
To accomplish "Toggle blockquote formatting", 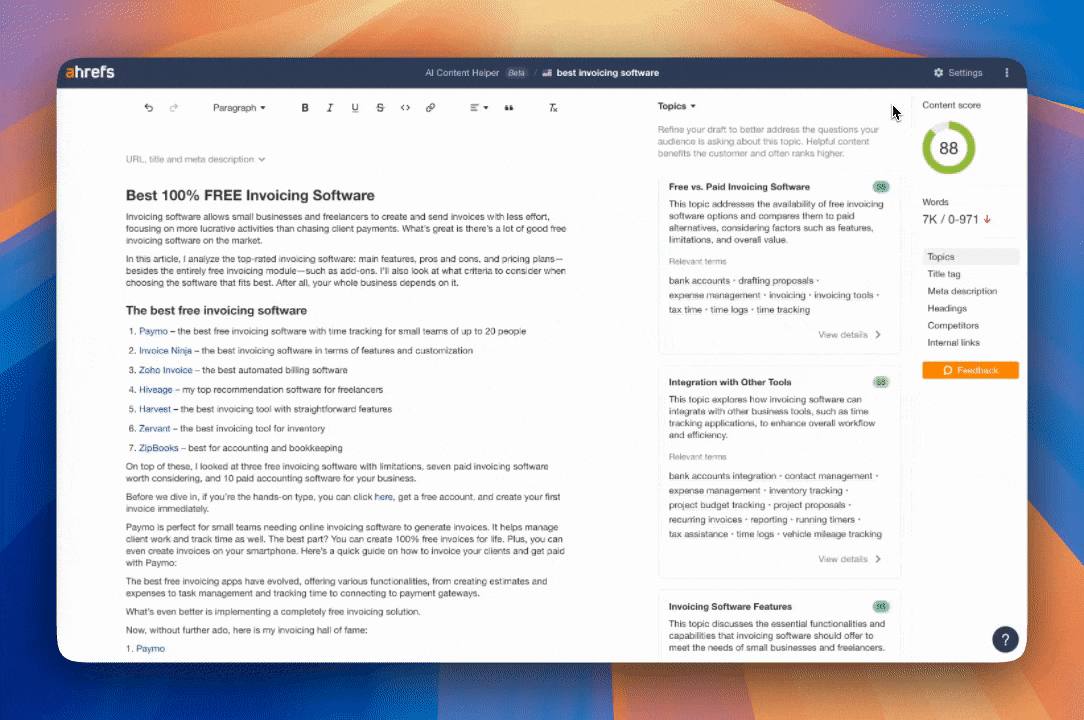I will tap(509, 107).
